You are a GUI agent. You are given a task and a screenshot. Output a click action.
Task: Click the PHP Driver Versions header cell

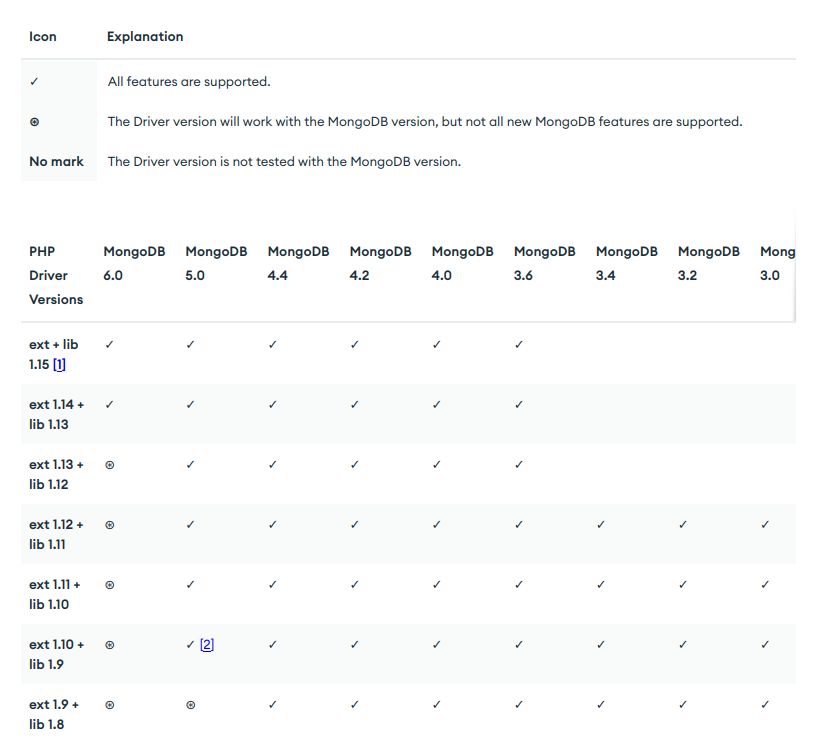pyautogui.click(x=56, y=275)
